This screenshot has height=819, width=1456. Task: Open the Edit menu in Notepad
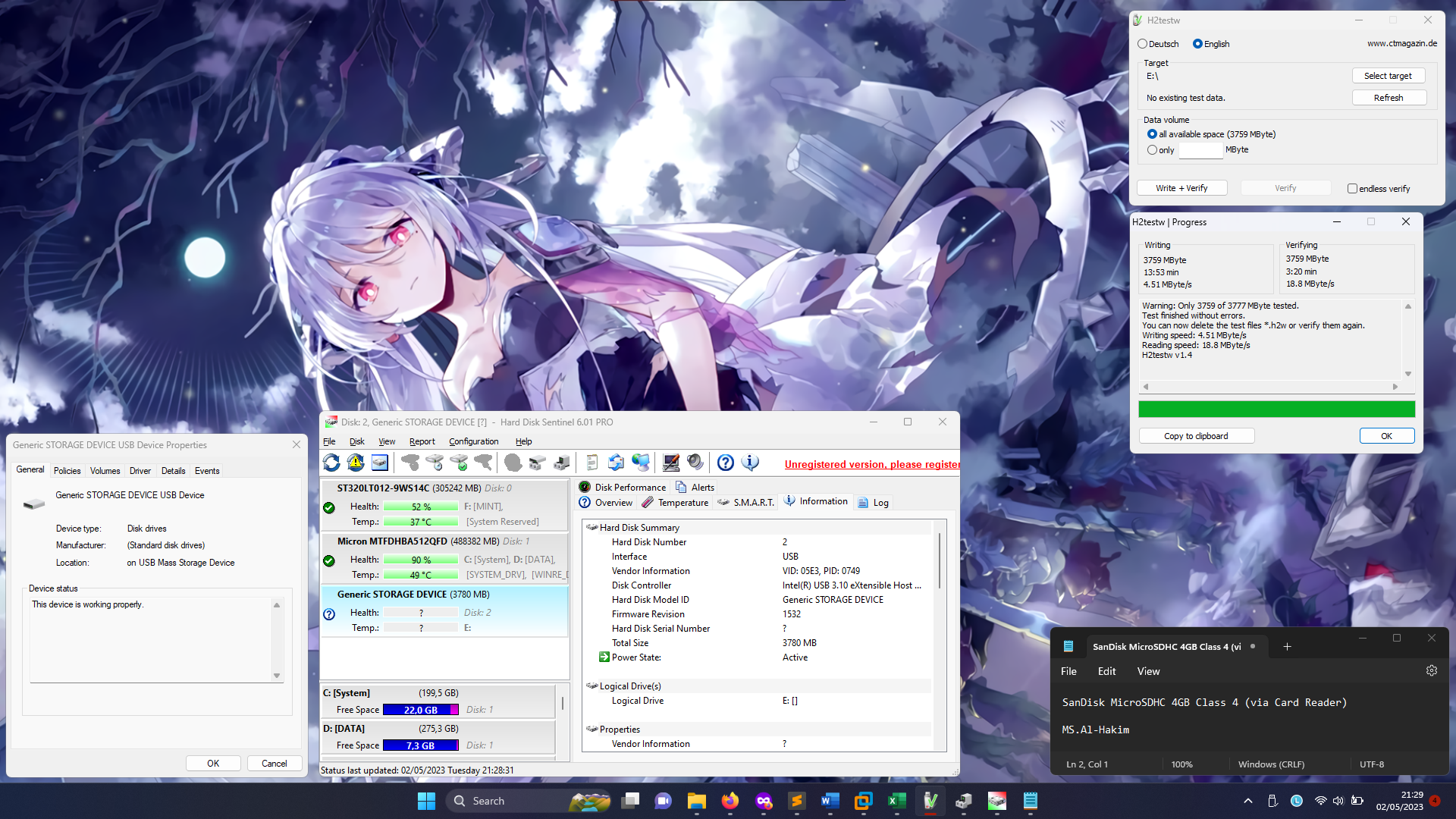click(x=1106, y=671)
